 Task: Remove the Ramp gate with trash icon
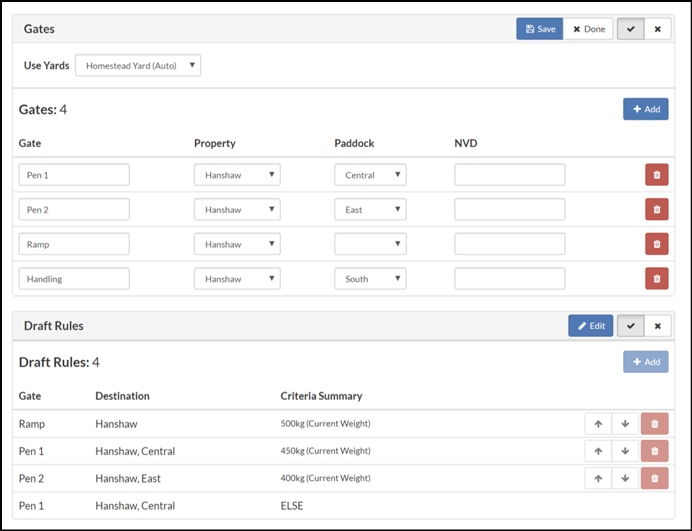[656, 244]
